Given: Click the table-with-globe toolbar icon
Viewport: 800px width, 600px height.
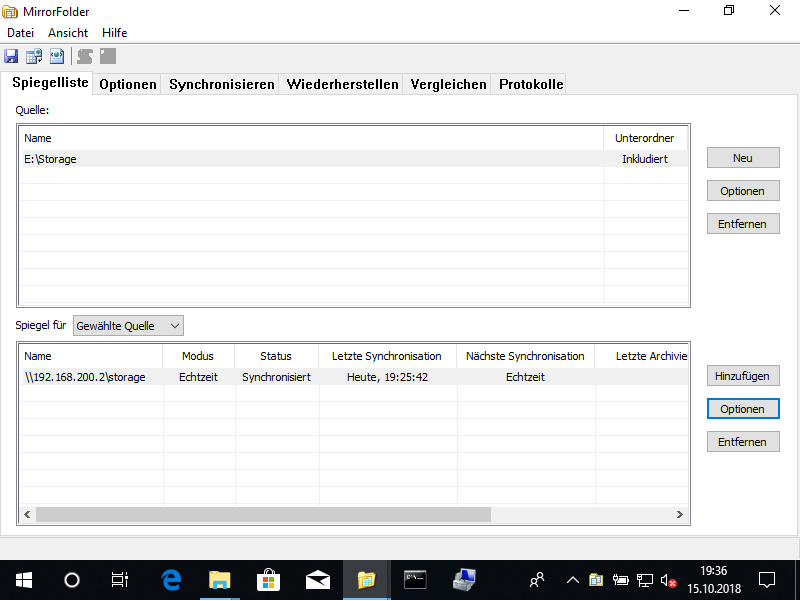Looking at the screenshot, I should tap(34, 56).
